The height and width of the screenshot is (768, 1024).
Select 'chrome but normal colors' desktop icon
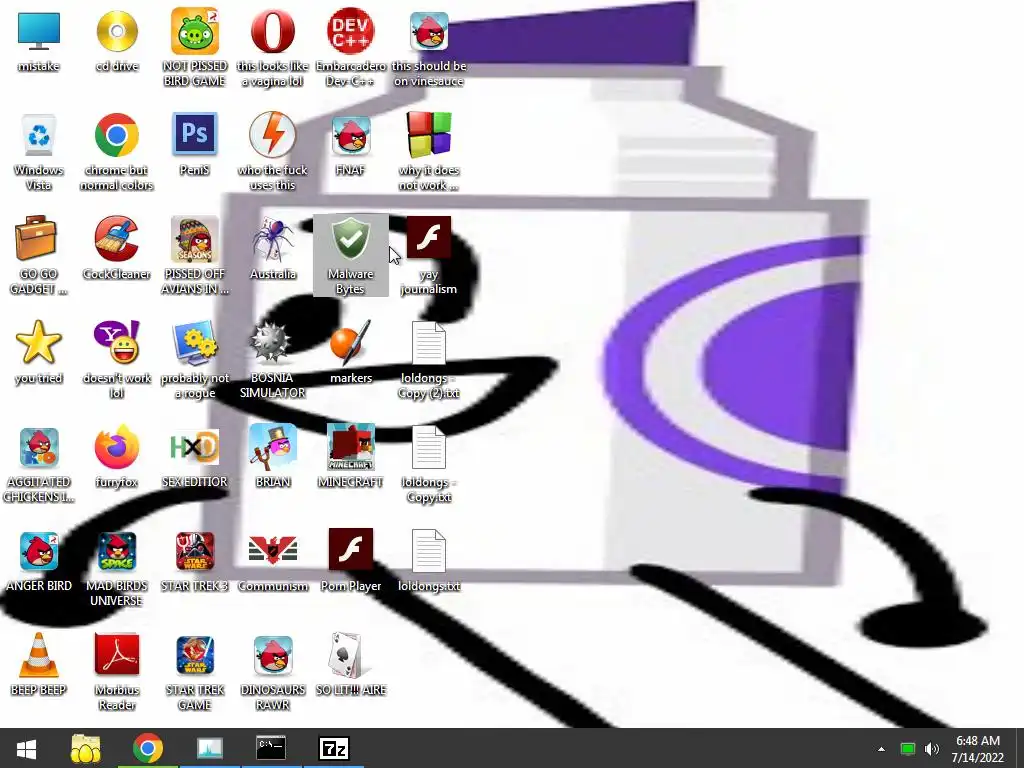coord(117,135)
